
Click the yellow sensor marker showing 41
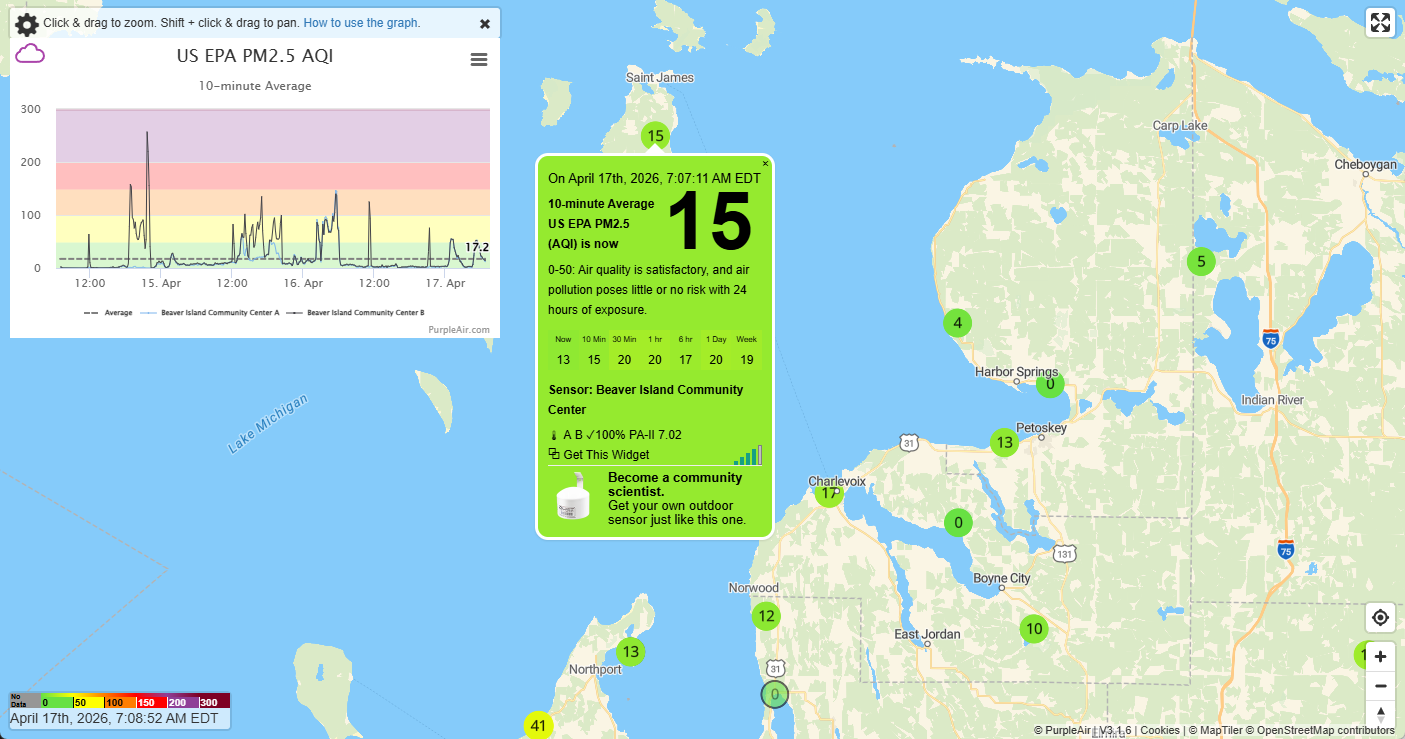coord(538,725)
